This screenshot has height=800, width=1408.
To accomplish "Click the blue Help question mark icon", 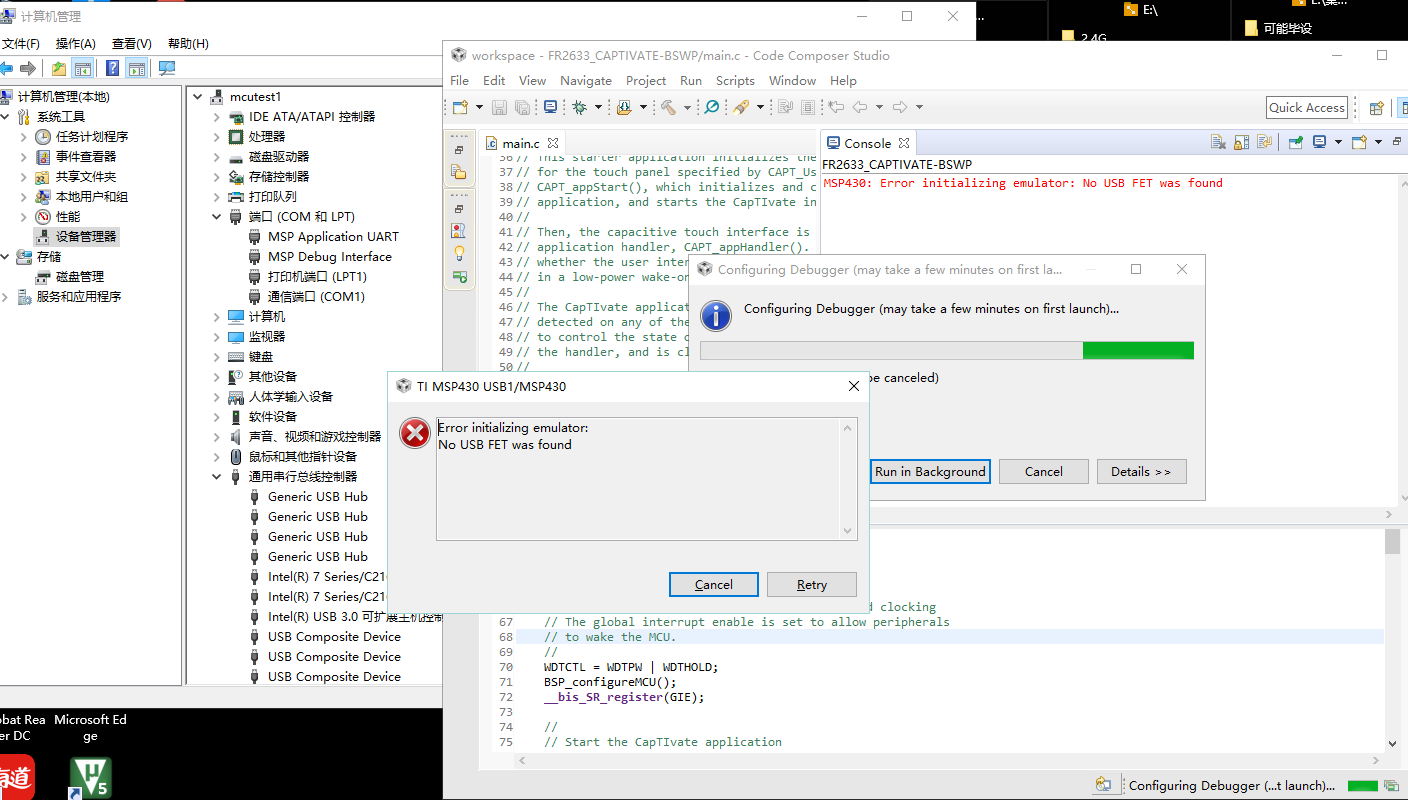I will [x=112, y=69].
